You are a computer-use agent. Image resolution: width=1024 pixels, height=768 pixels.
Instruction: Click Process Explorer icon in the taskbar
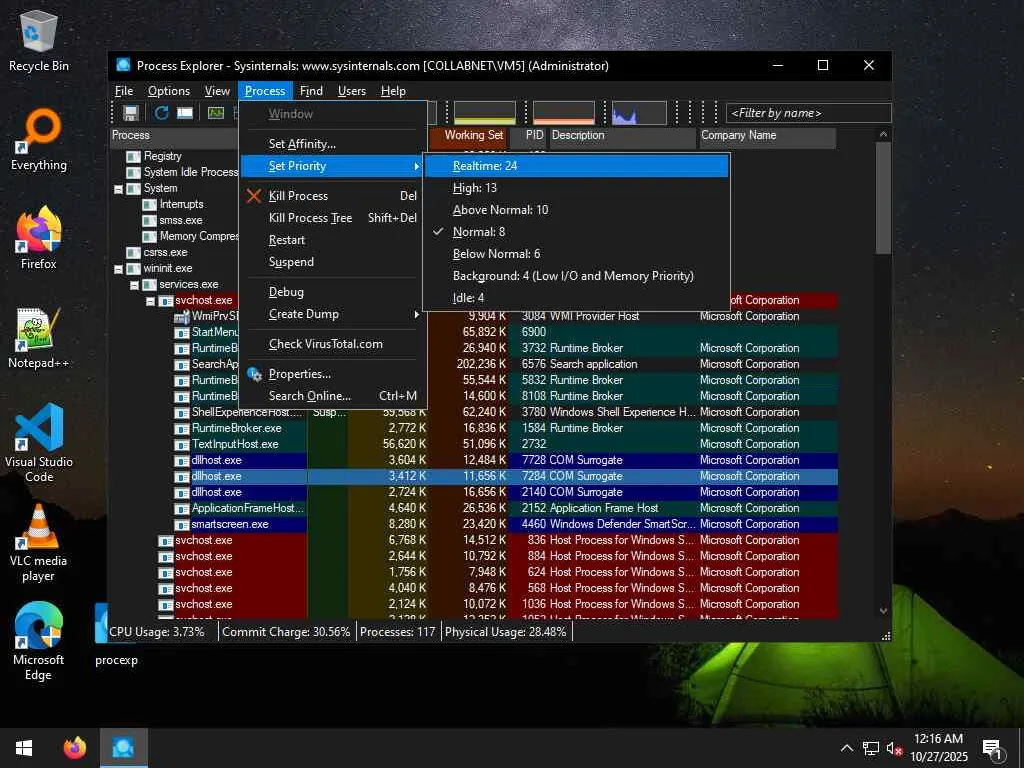click(x=123, y=748)
